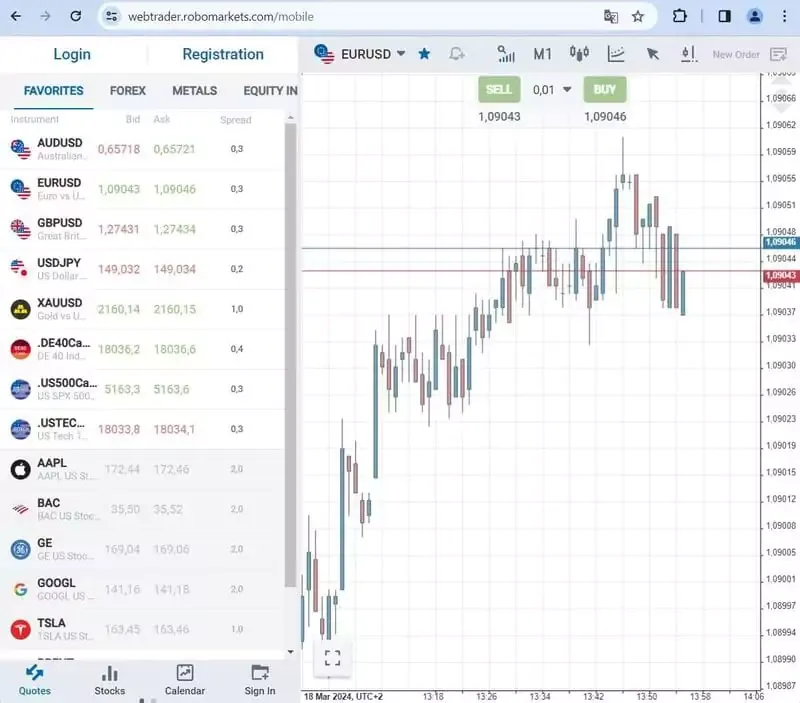This screenshot has height=703, width=800.
Task: Open indicators chart icon
Action: (616, 54)
